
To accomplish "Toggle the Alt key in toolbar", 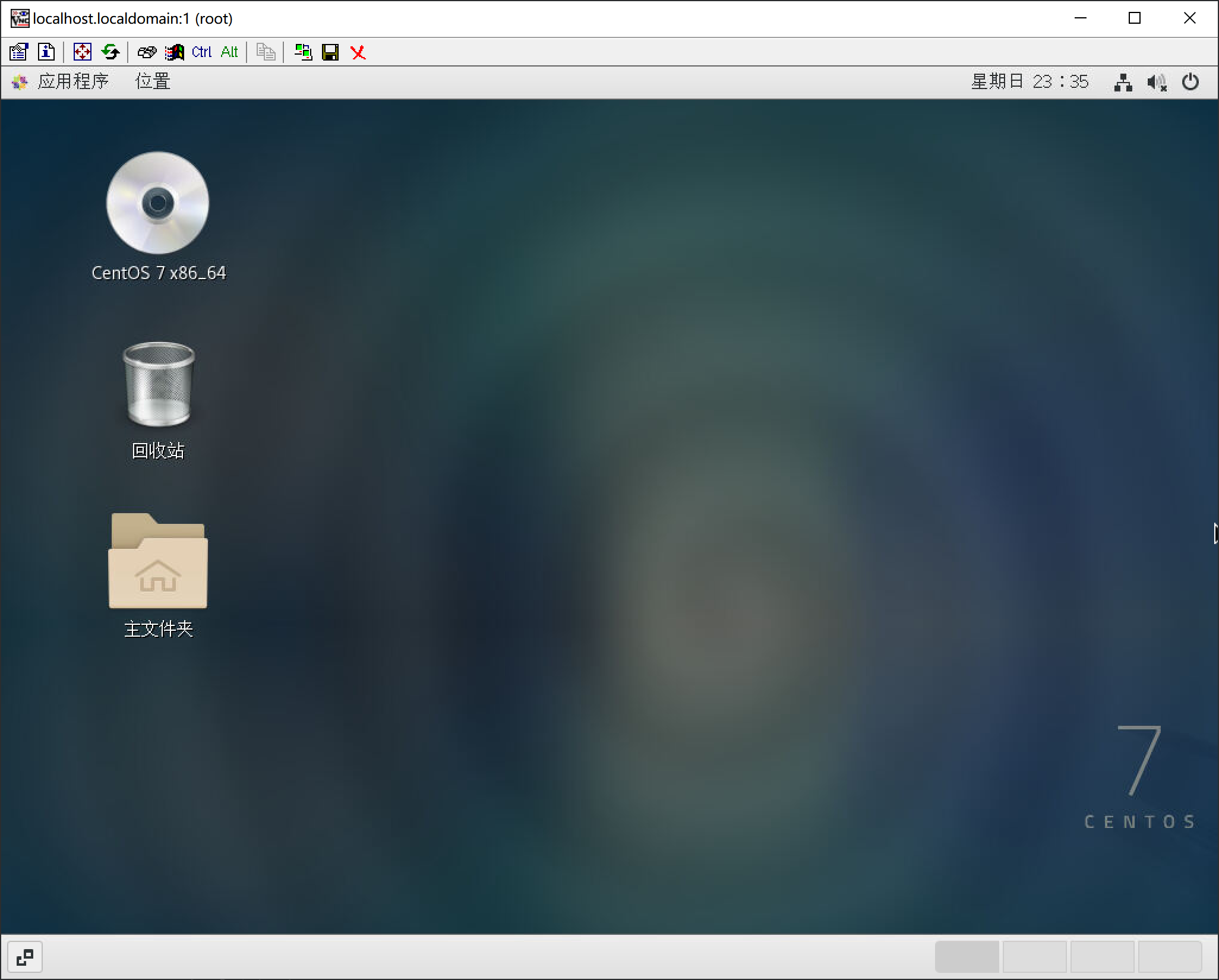I will click(229, 52).
